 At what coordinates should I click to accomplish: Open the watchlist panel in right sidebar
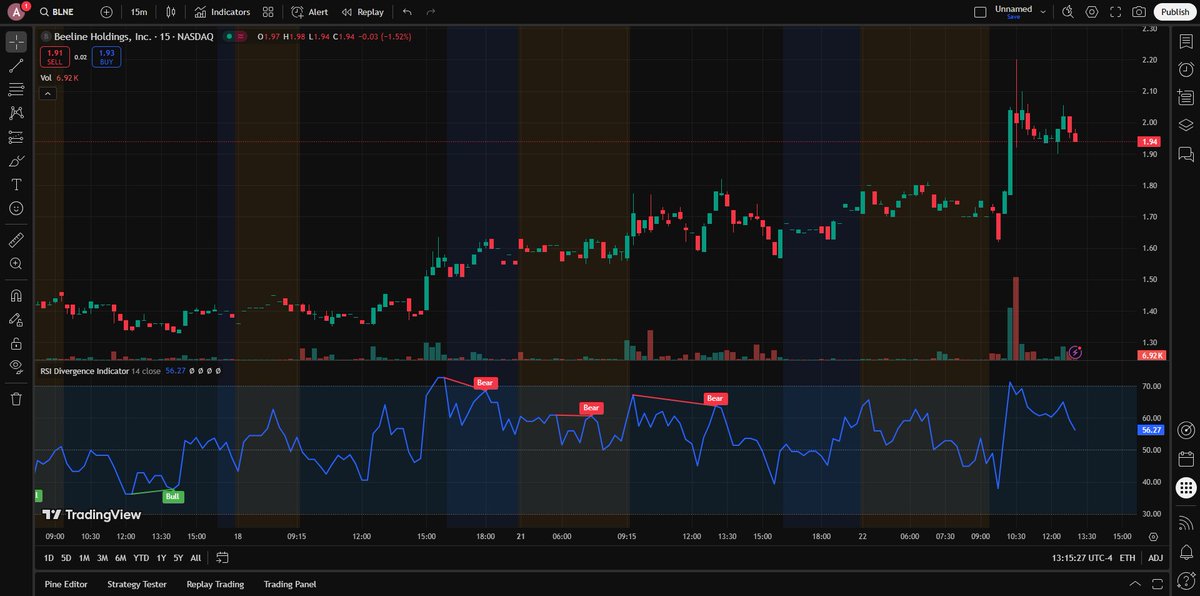coord(1186,41)
